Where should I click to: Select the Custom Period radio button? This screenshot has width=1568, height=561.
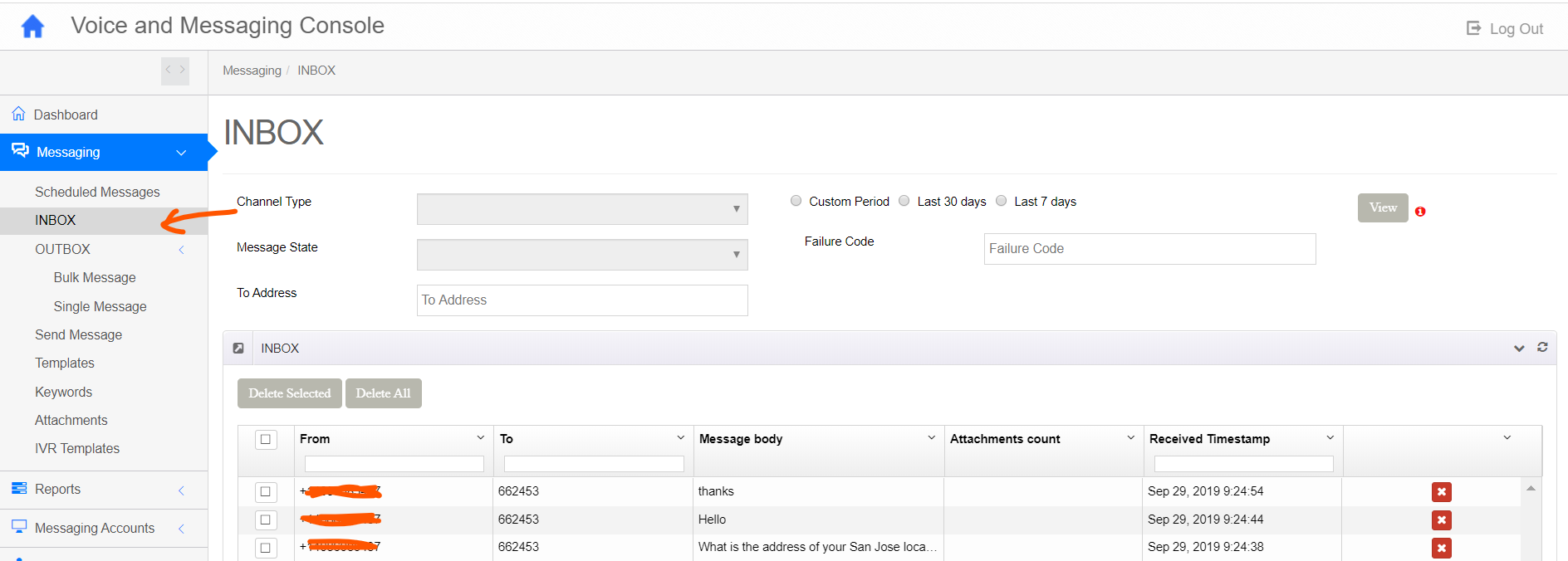796,201
